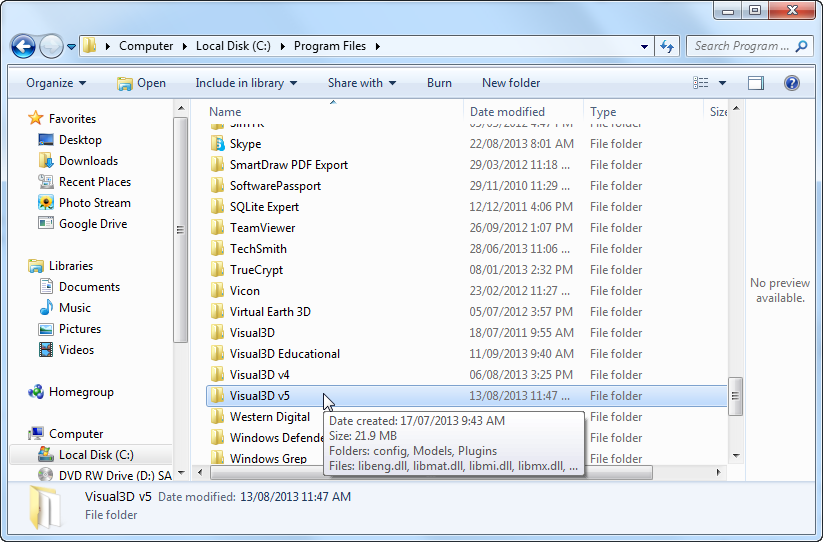Create a New folder
823x542 pixels.
click(511, 83)
